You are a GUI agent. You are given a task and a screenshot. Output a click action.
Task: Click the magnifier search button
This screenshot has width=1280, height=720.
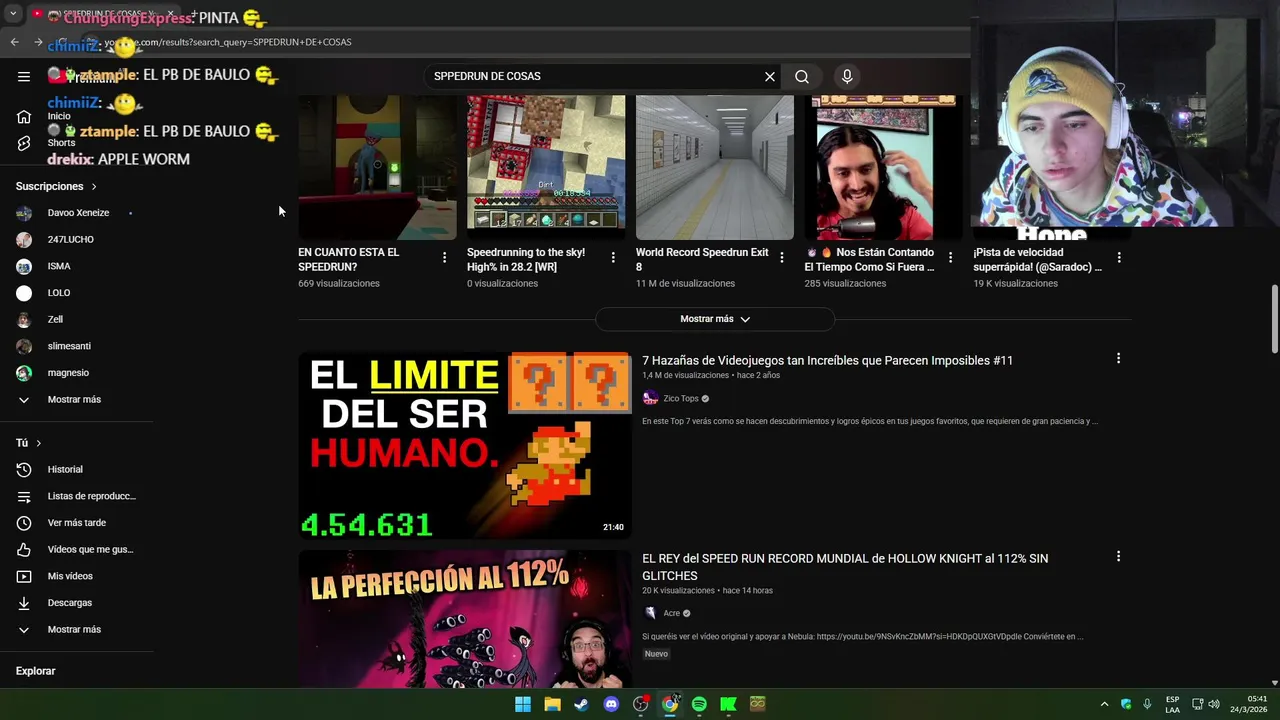(x=802, y=76)
